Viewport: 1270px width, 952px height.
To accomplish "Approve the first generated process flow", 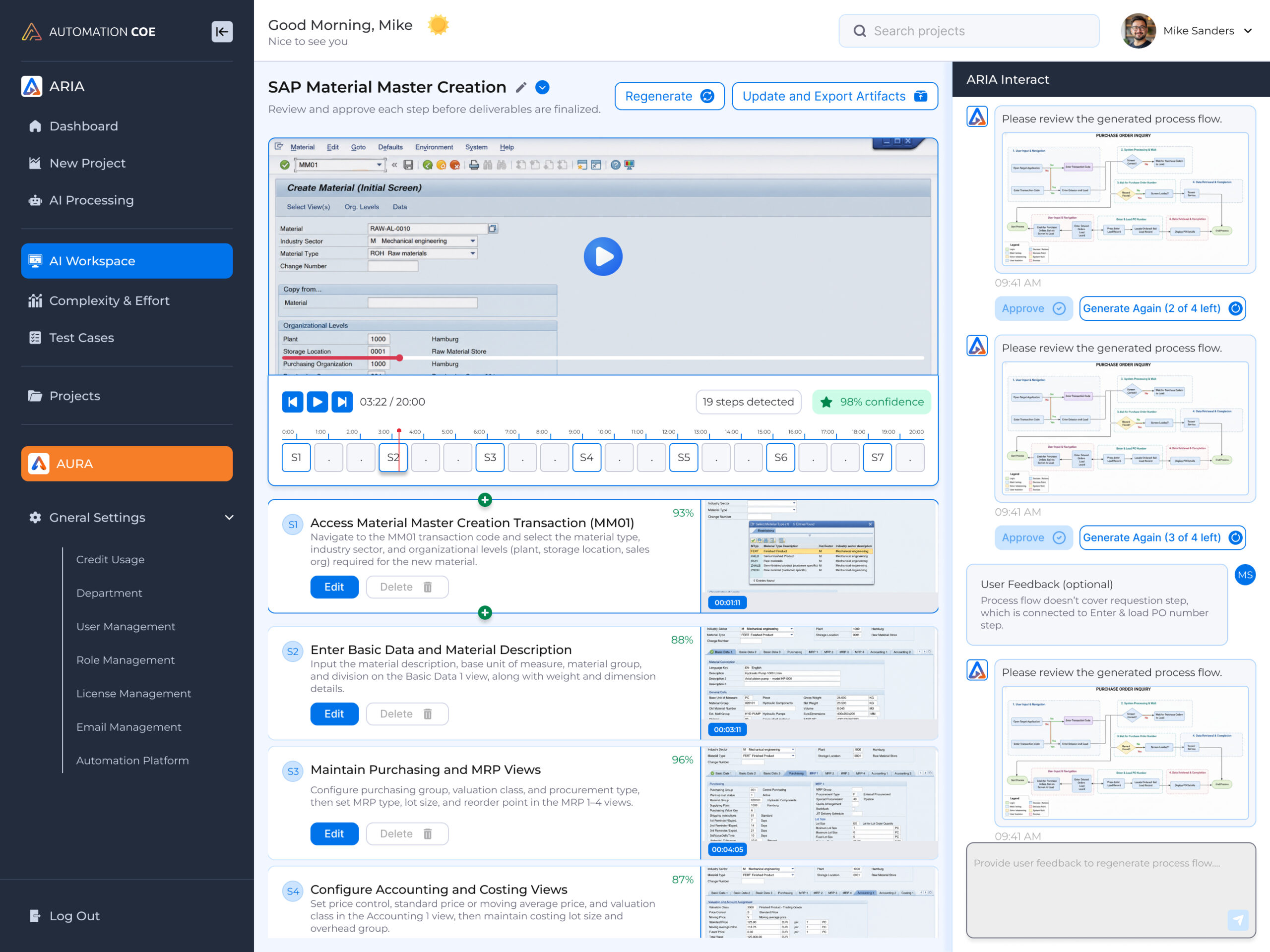I will coord(1033,309).
